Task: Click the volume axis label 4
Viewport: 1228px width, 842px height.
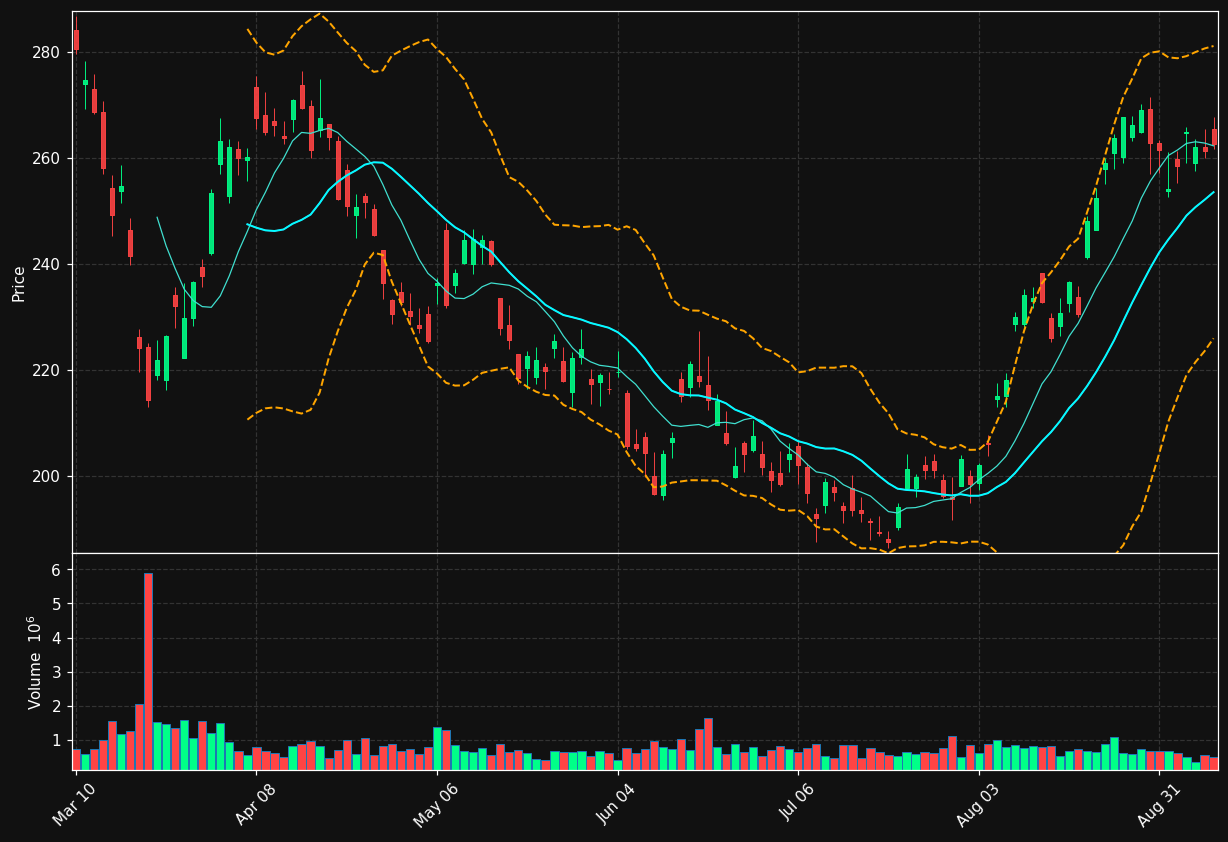Action: tap(57, 638)
